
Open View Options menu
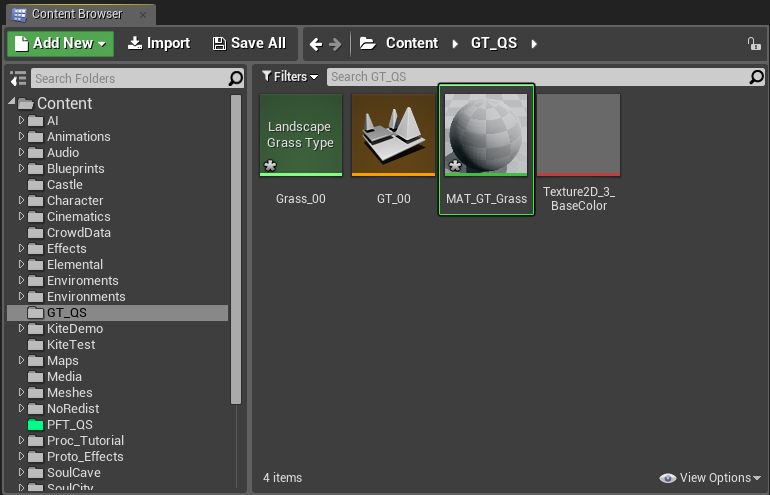click(710, 478)
